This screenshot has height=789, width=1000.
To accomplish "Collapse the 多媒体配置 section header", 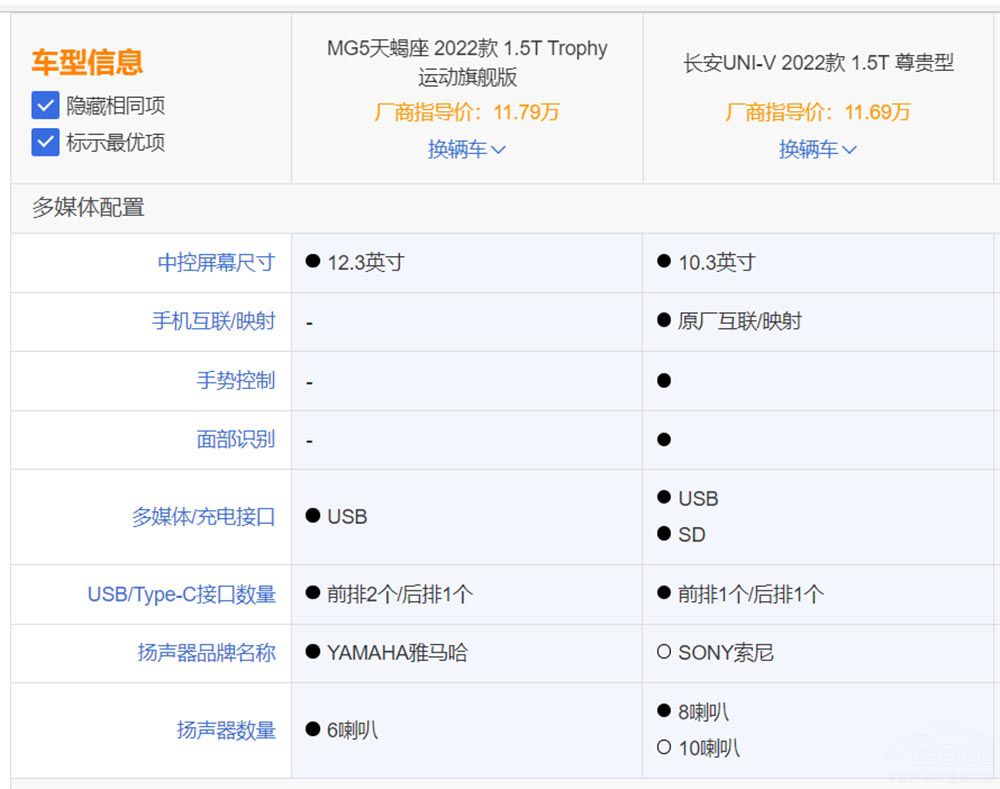I will pyautogui.click(x=88, y=207).
